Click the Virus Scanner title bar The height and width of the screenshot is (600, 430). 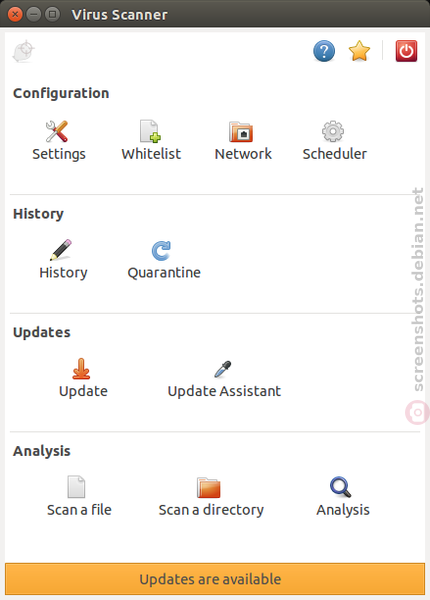[215, 14]
